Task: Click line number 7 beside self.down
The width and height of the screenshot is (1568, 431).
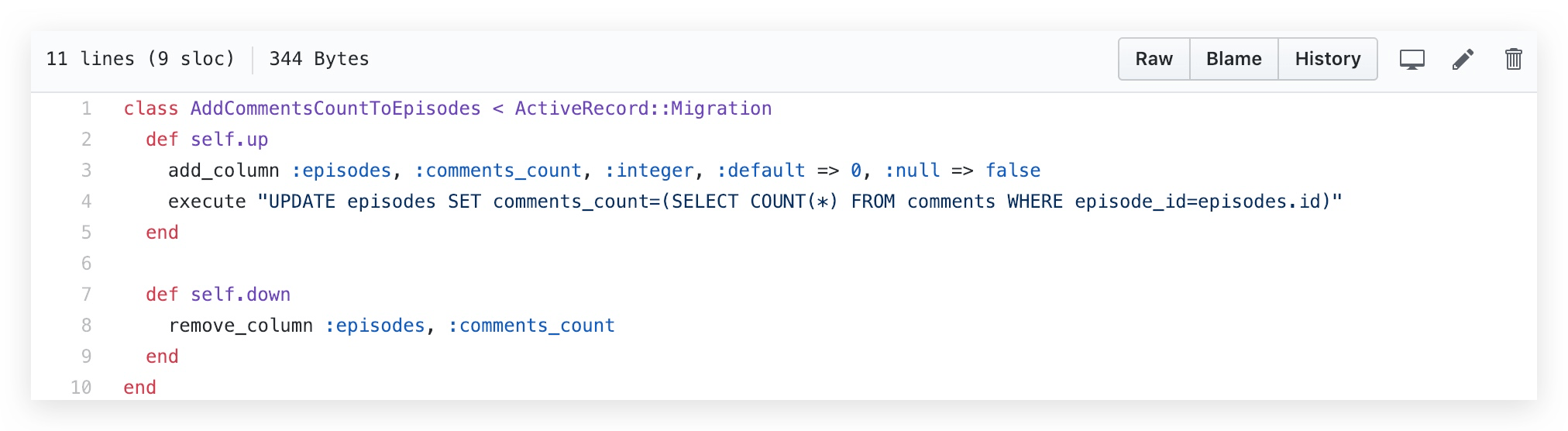Action: point(86,295)
